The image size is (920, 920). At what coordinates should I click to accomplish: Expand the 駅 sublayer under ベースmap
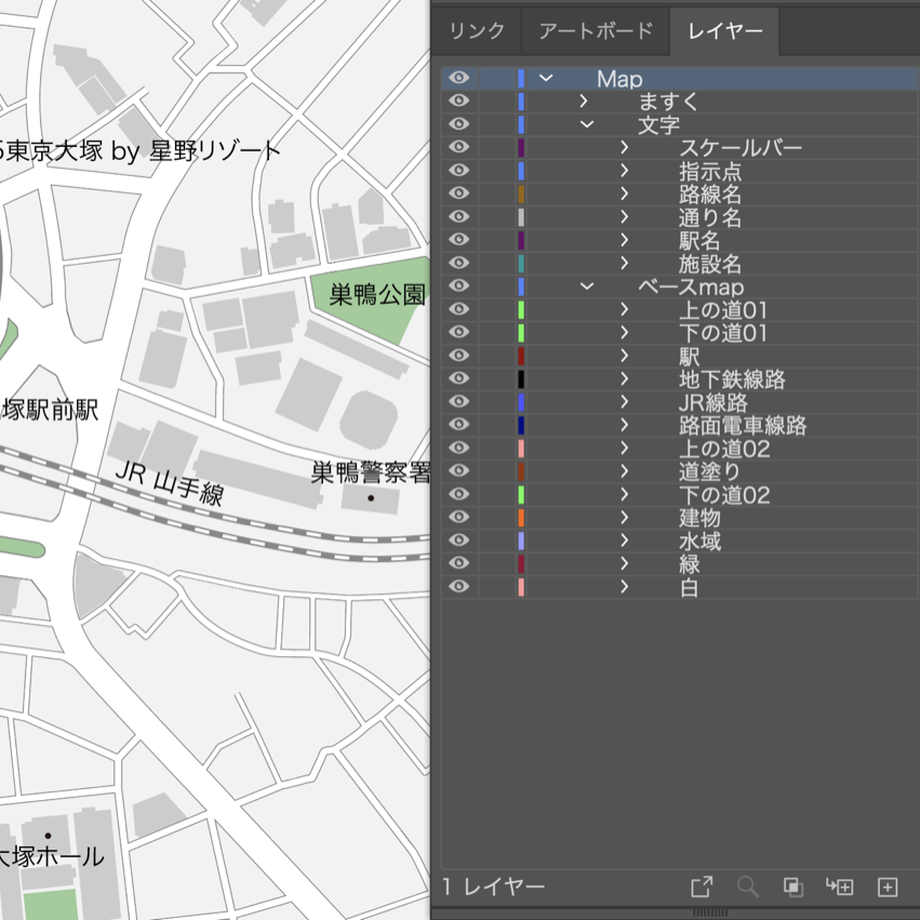pyautogui.click(x=624, y=356)
